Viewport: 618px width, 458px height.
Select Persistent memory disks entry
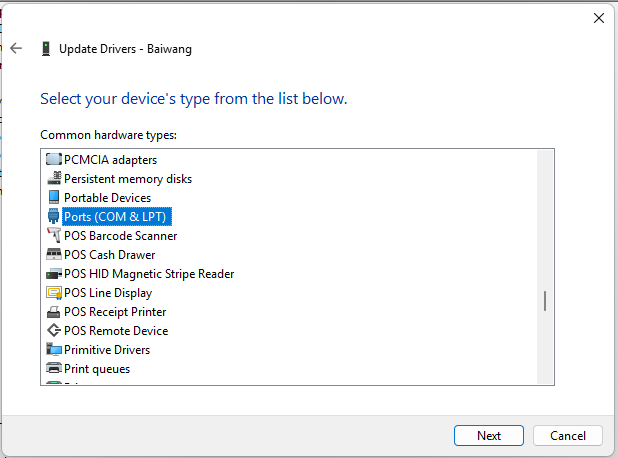(128, 179)
